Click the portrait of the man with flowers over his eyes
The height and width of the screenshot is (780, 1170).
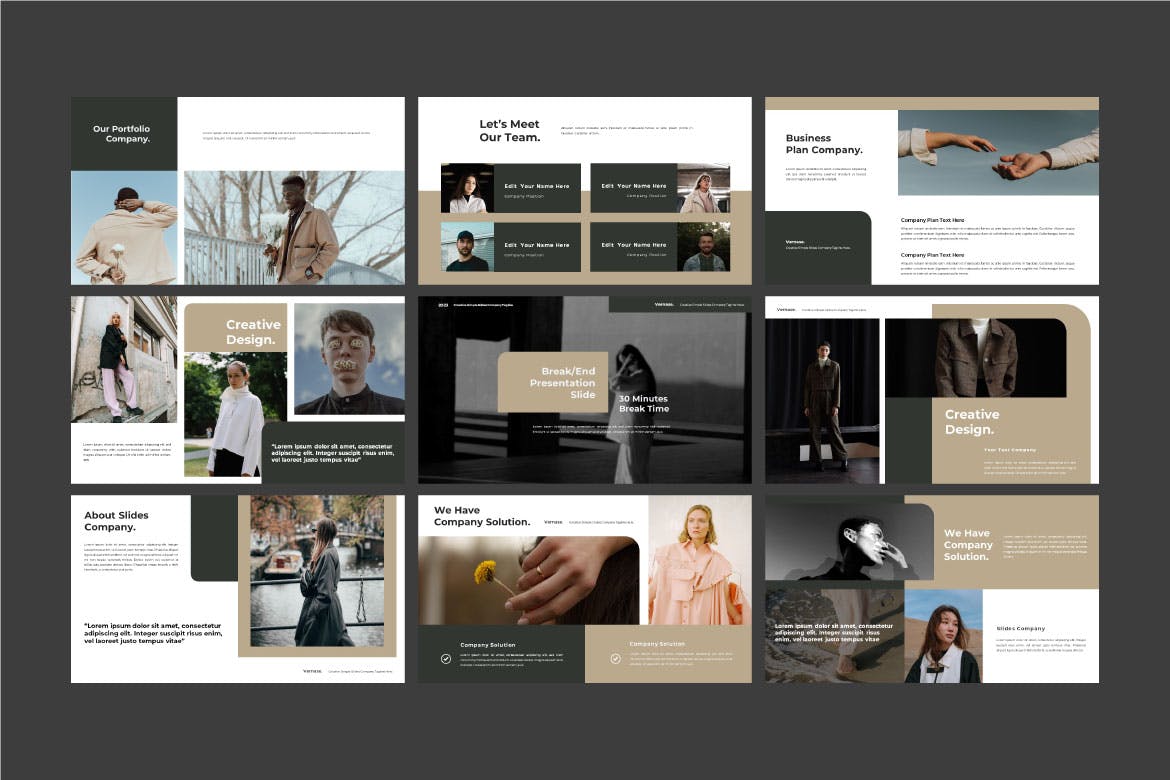click(x=349, y=359)
